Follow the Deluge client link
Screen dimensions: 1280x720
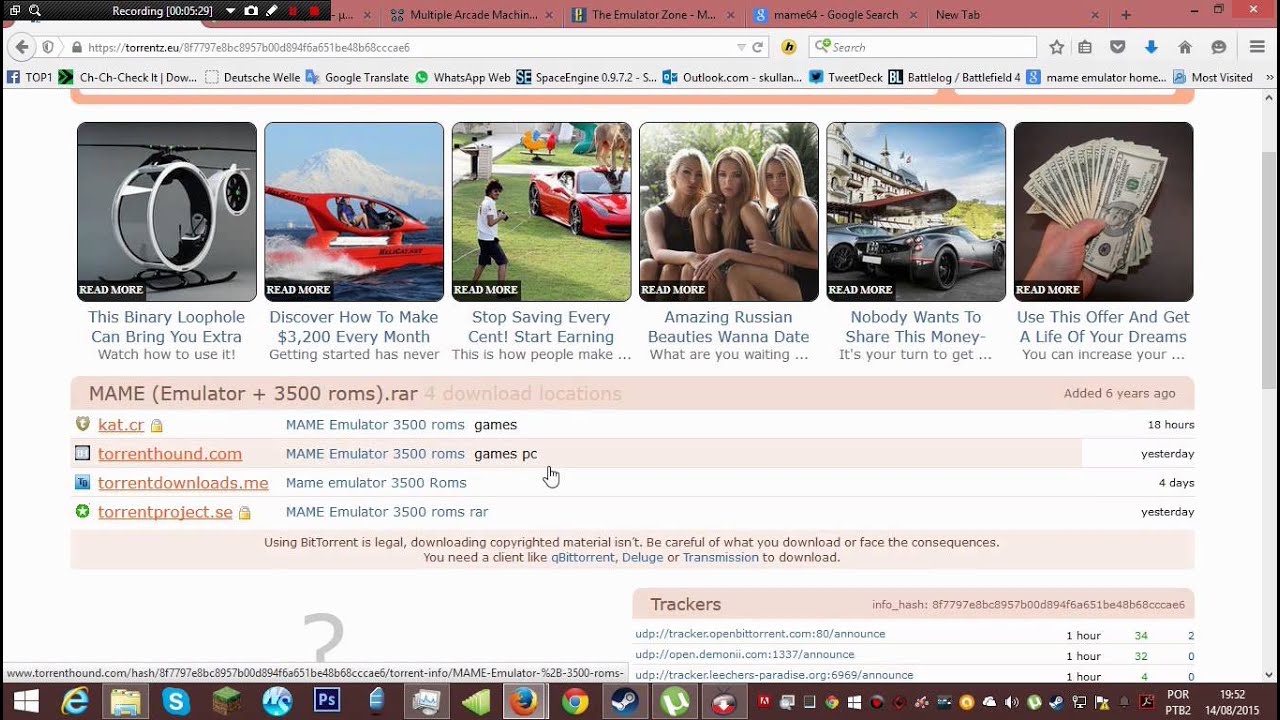coord(642,558)
